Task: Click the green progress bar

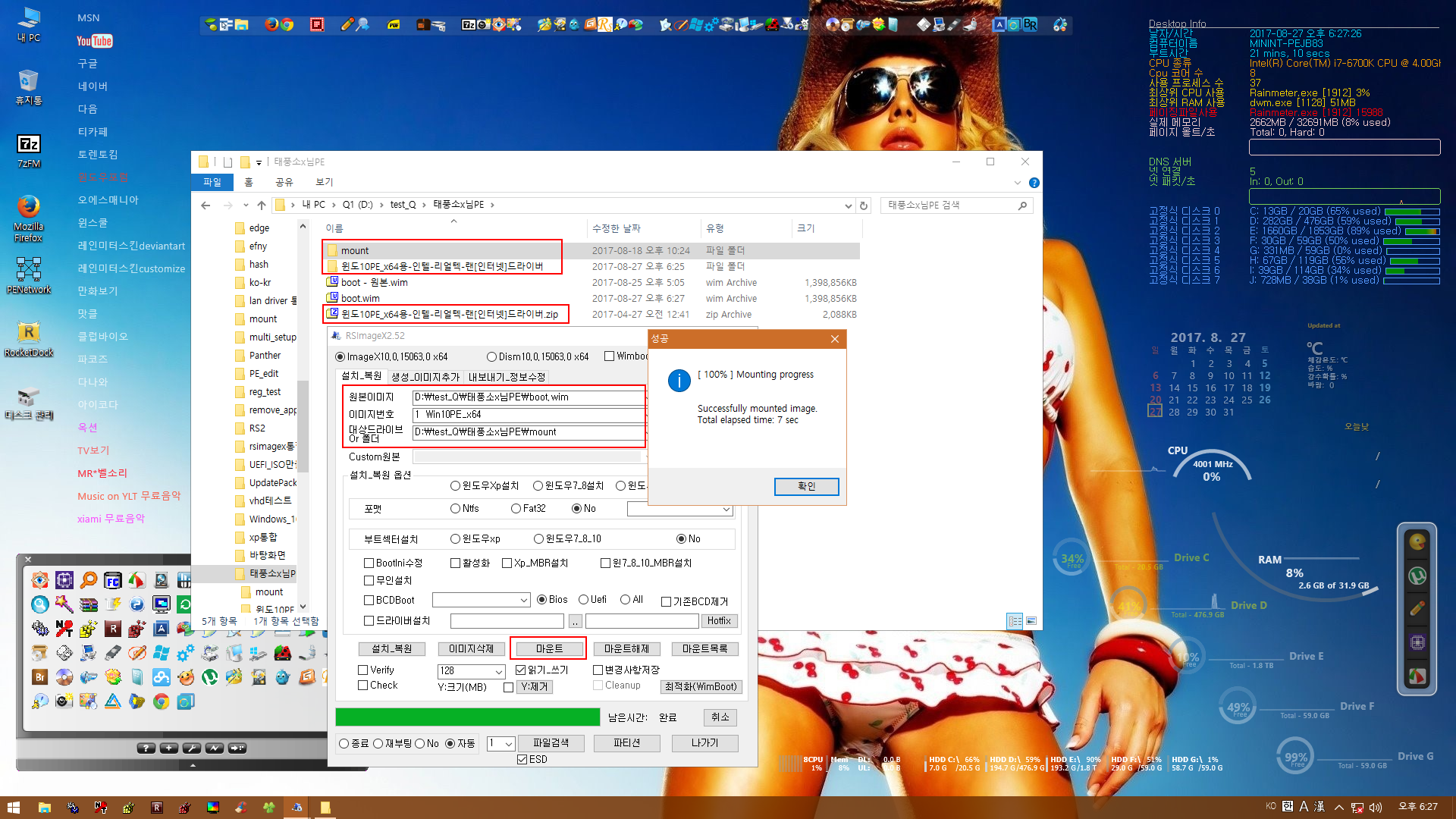Action: click(x=467, y=716)
